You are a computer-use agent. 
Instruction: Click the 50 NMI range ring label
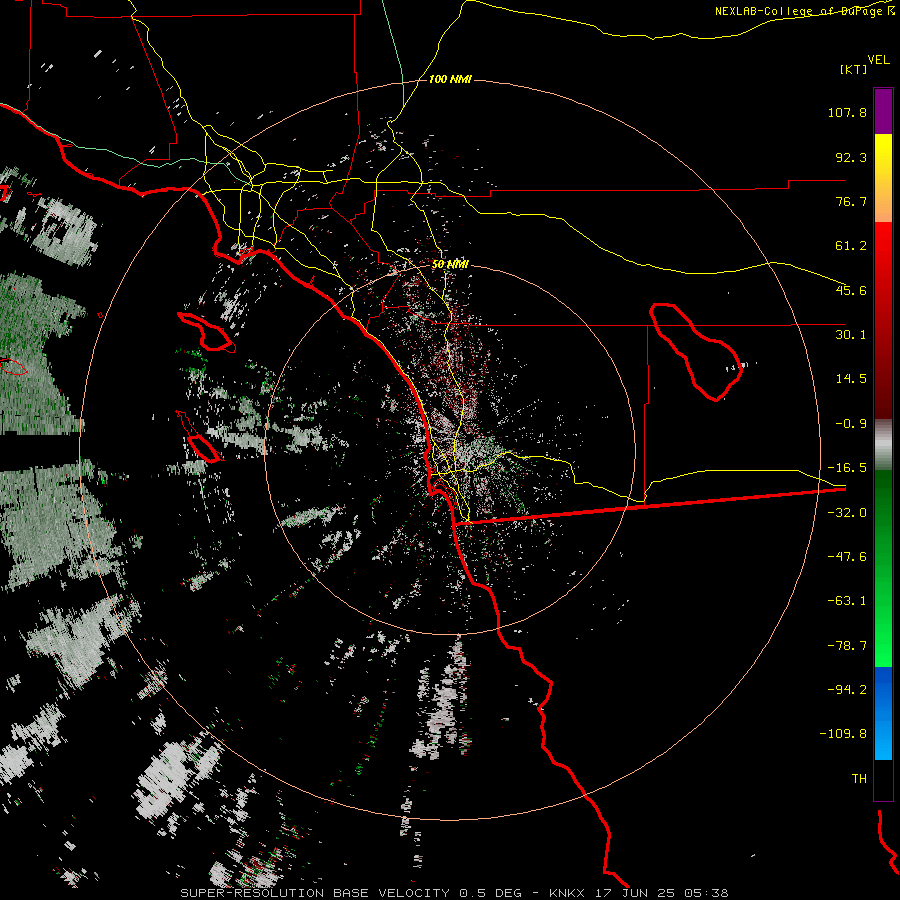[x=450, y=265]
